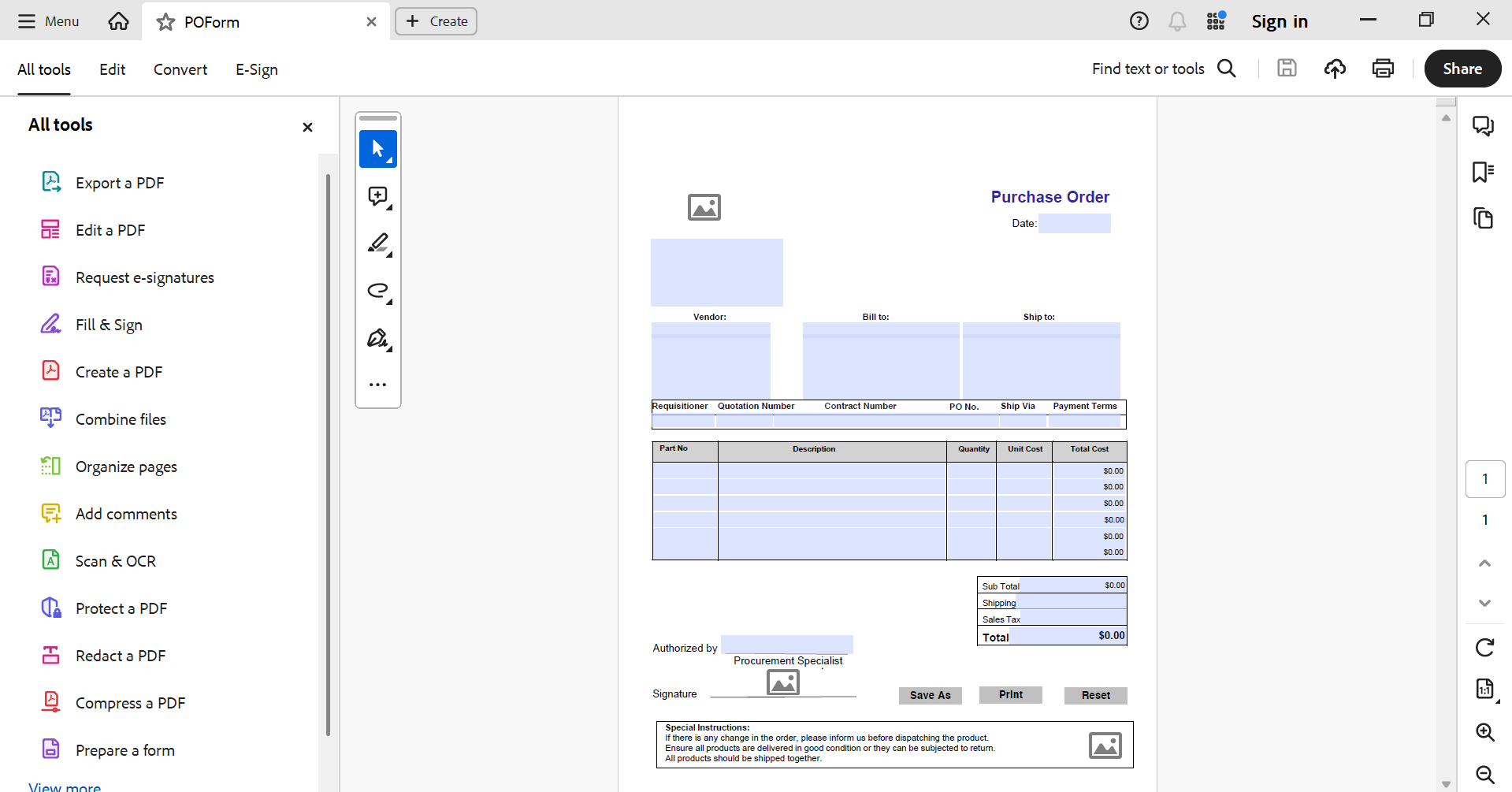Toggle actual size view with the 1:1 icon

click(1486, 690)
